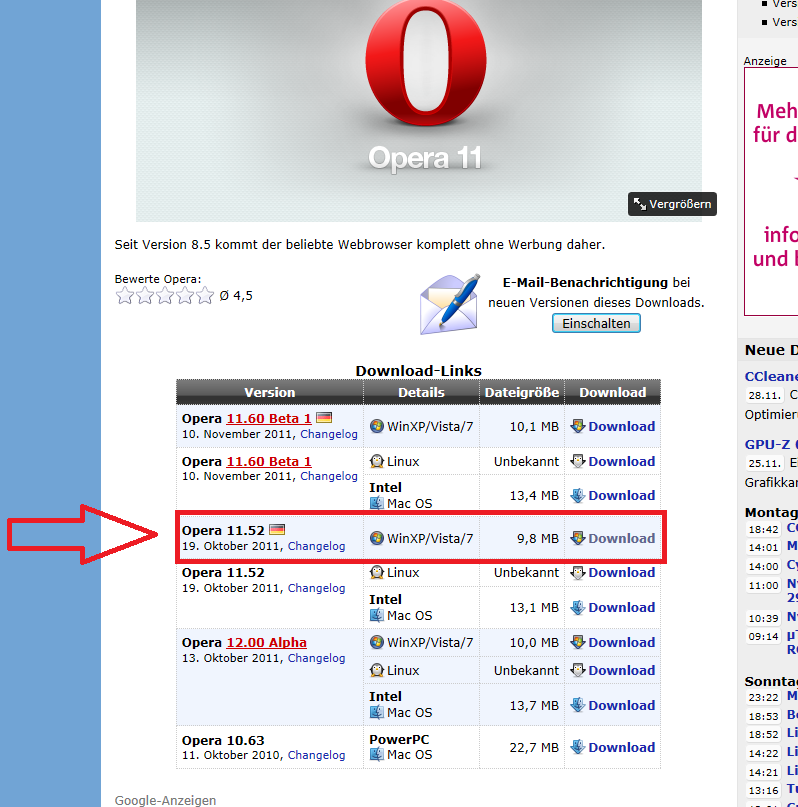Click download icon for 11.60 Beta 1 Windows
798x807 pixels.
coord(578,426)
